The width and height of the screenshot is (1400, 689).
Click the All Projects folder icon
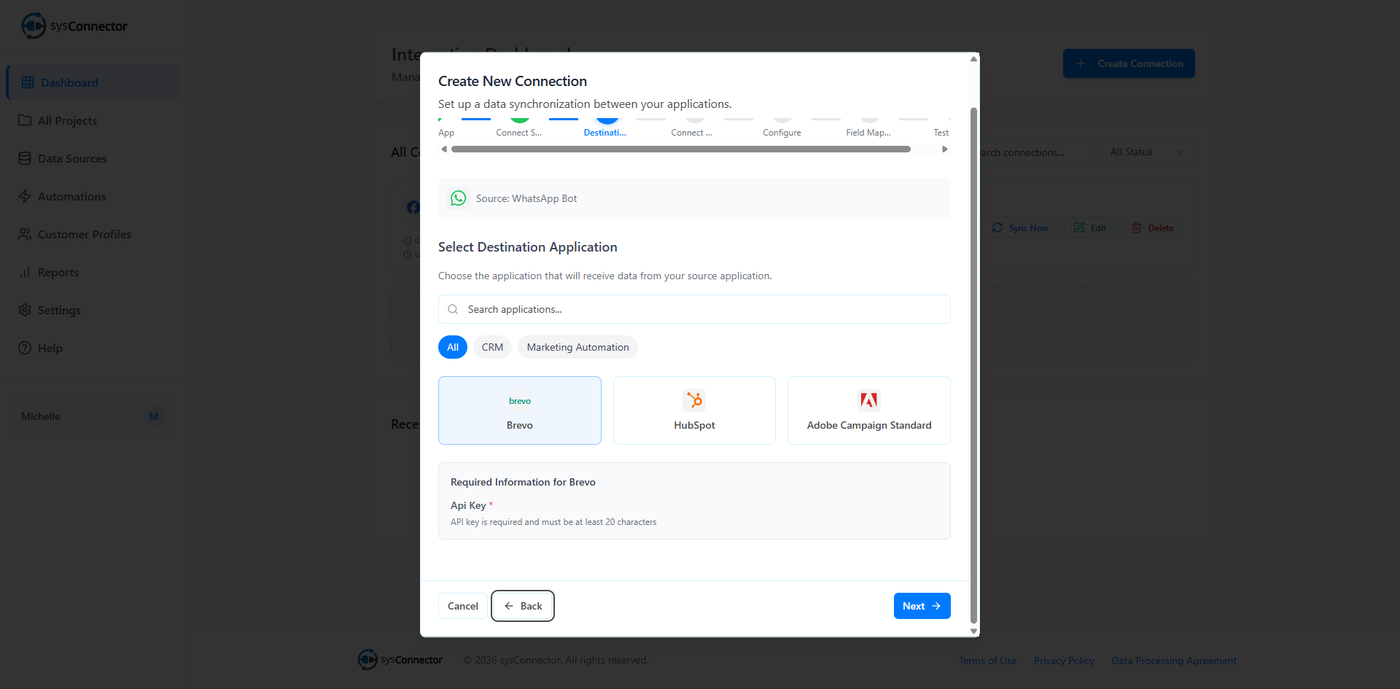25,121
